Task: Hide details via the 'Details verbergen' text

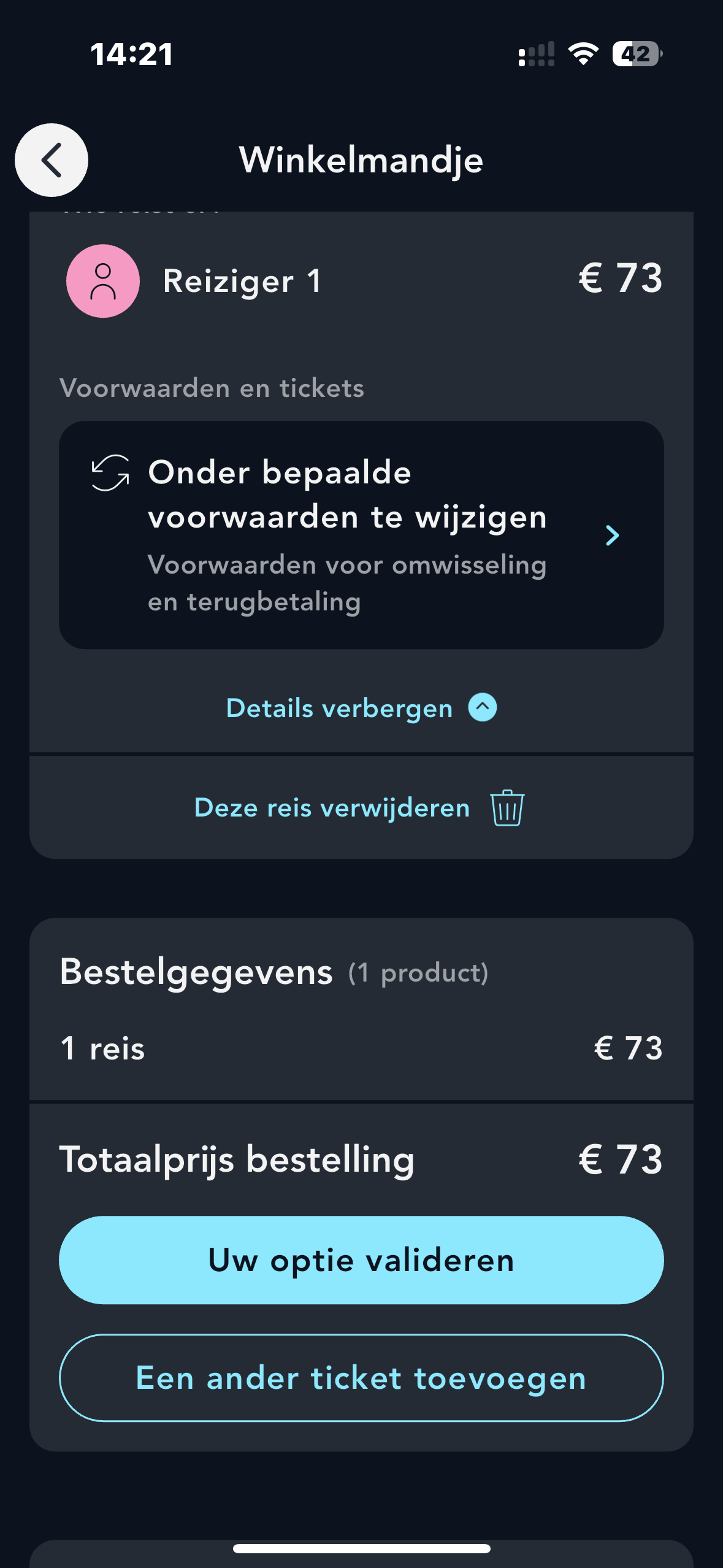Action: coord(339,709)
